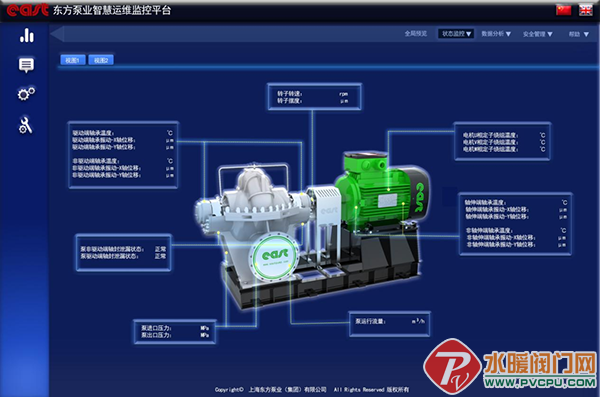The image size is (600, 397).
Task: Click the 泵进口压力 MPa reading
Action: coord(175,328)
